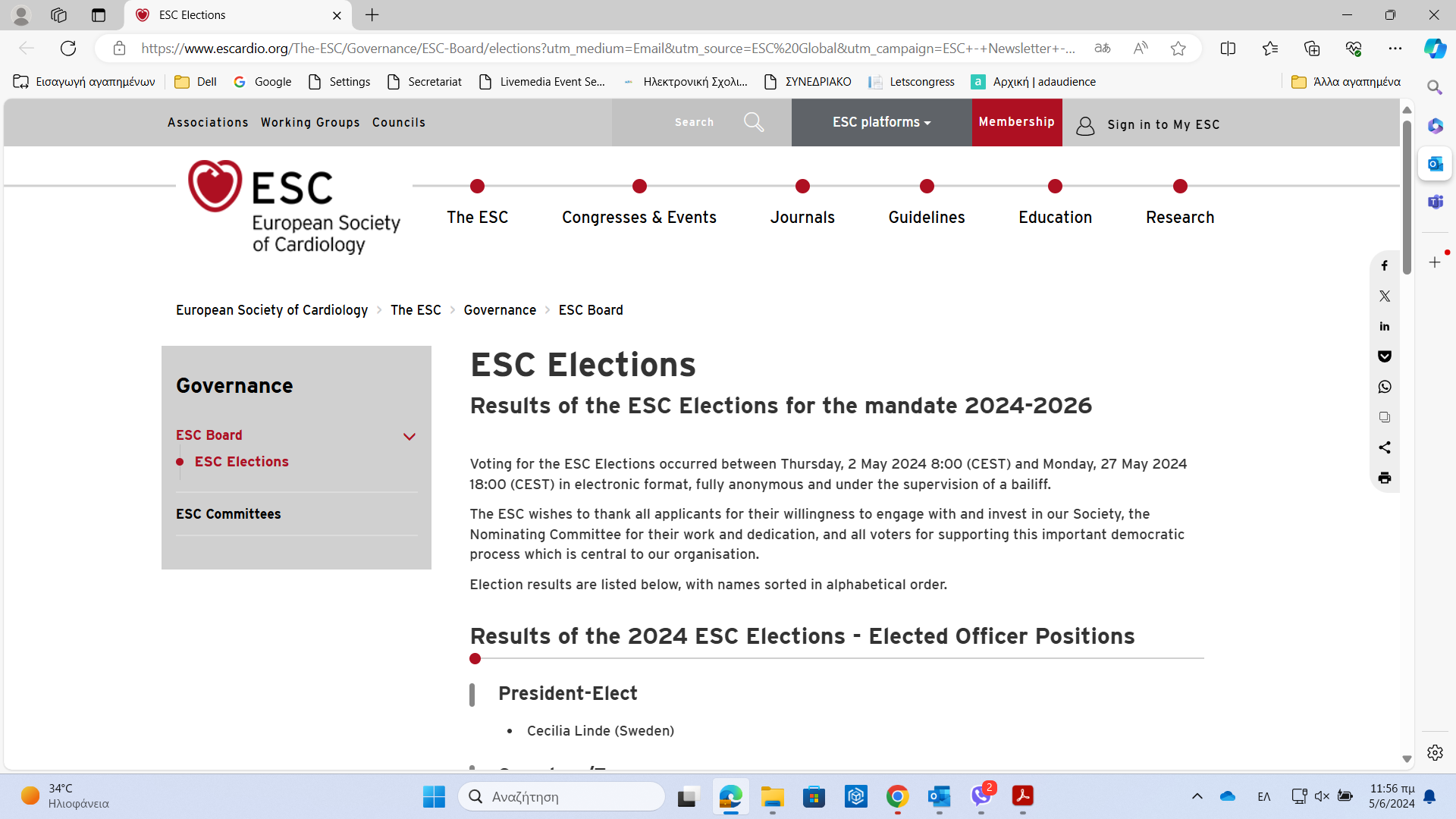This screenshot has height=819, width=1456.
Task: Share page on X (Twitter) icon
Action: point(1384,296)
